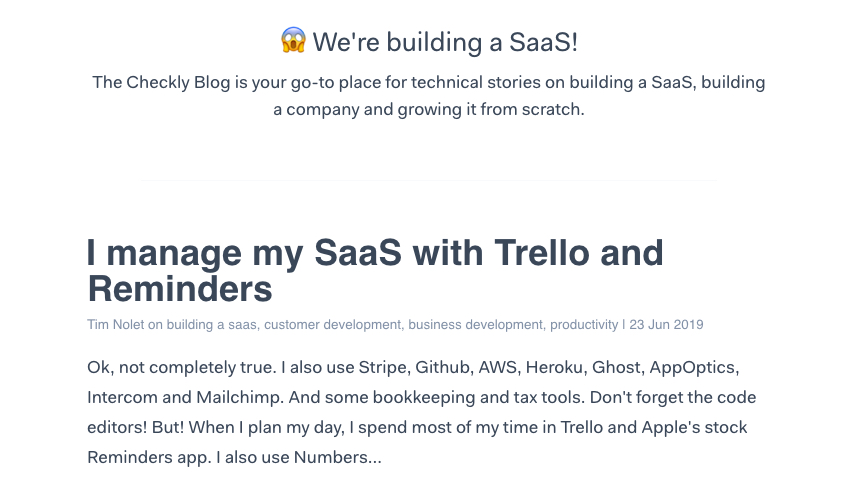Click the post date 23 Jun 2019
Viewport: 845px width, 495px height.
[666, 325]
